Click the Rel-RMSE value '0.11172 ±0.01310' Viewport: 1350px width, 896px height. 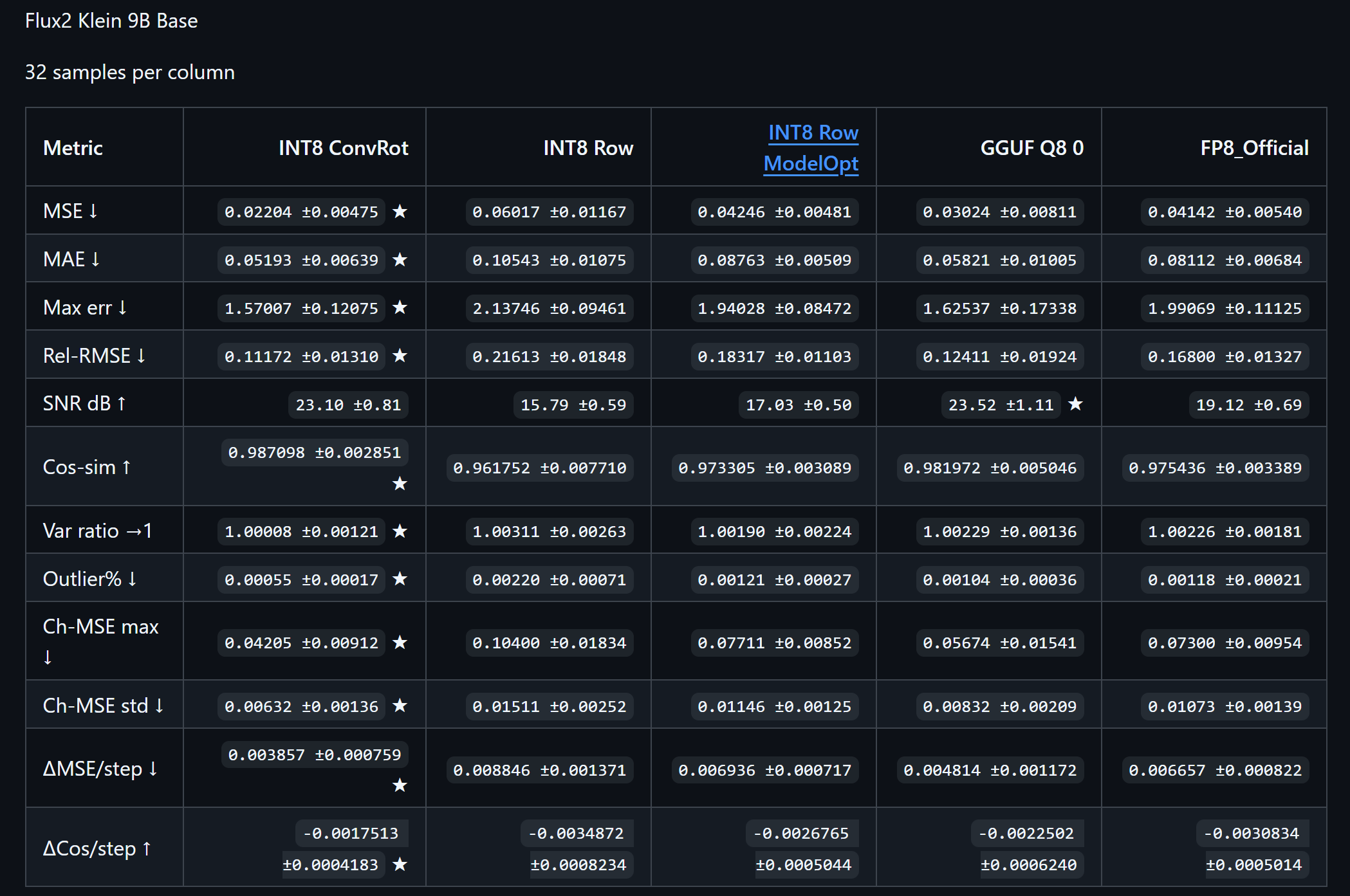coord(301,356)
